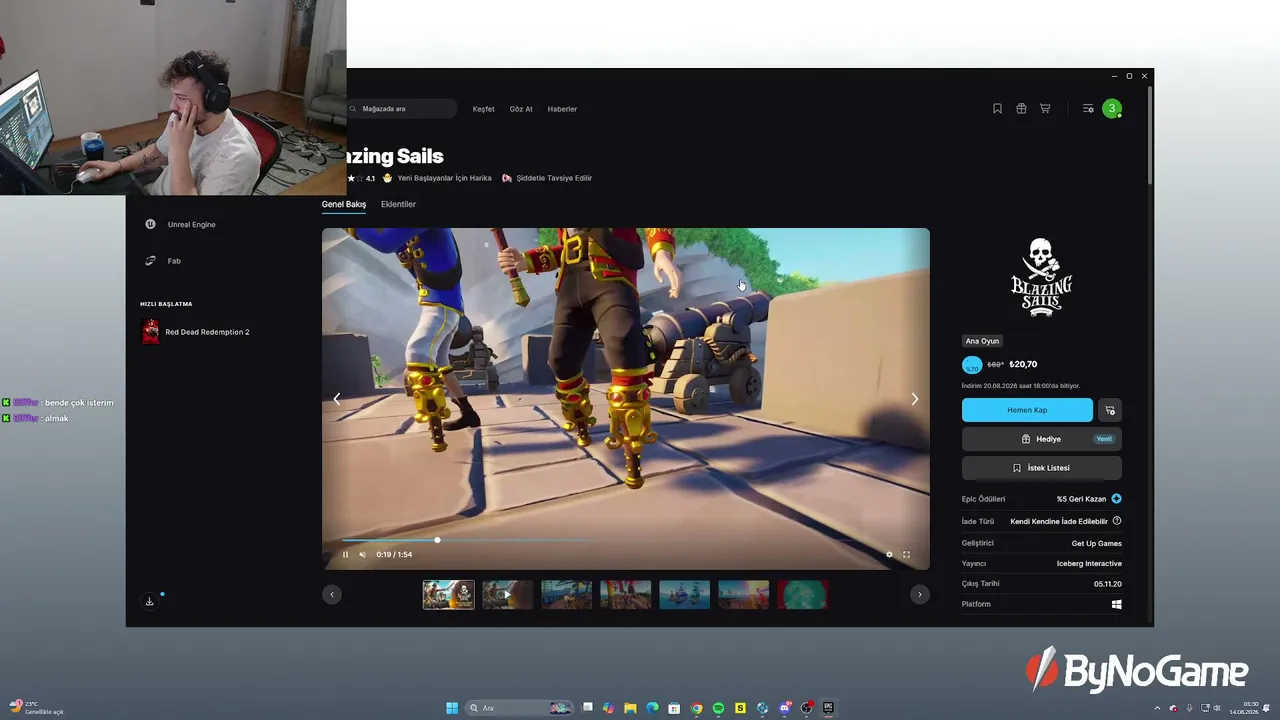Open Spotify from the taskbar
Screen dimensions: 1280x720
718,708
